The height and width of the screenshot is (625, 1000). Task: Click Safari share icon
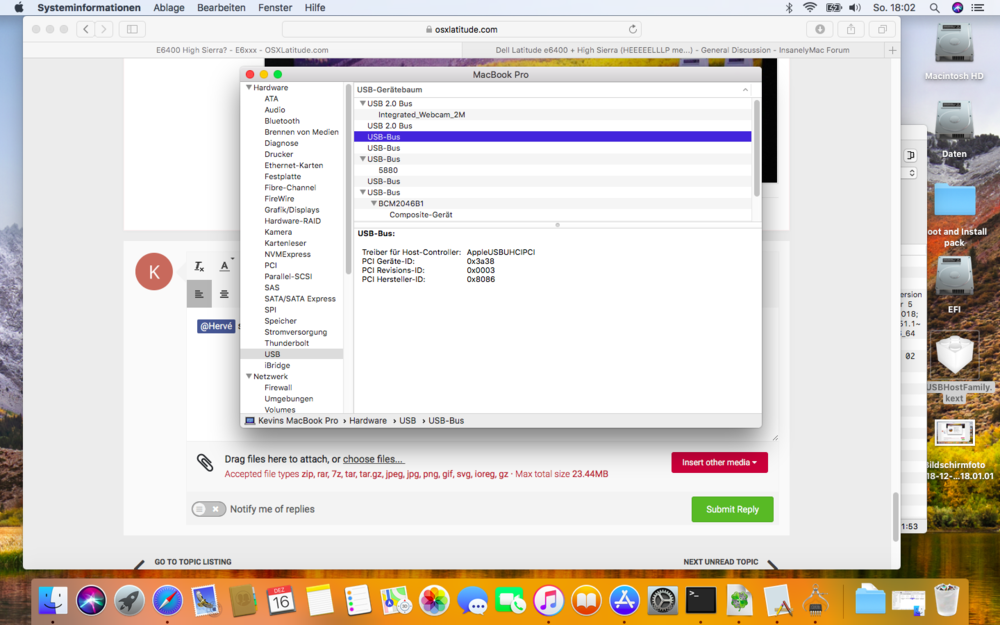(x=851, y=29)
